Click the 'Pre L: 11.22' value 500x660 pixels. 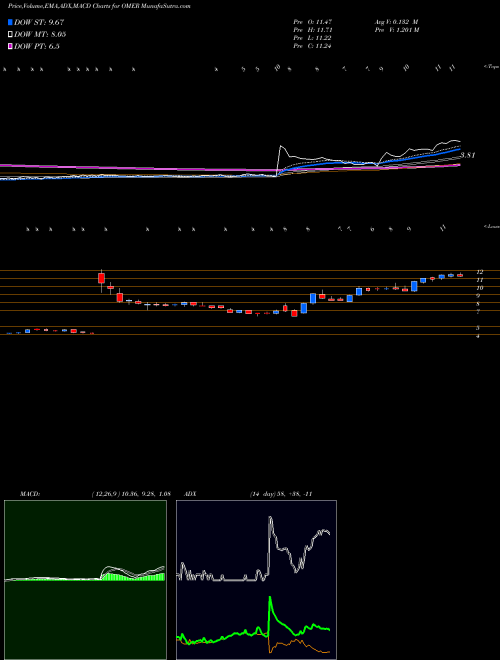(313, 38)
